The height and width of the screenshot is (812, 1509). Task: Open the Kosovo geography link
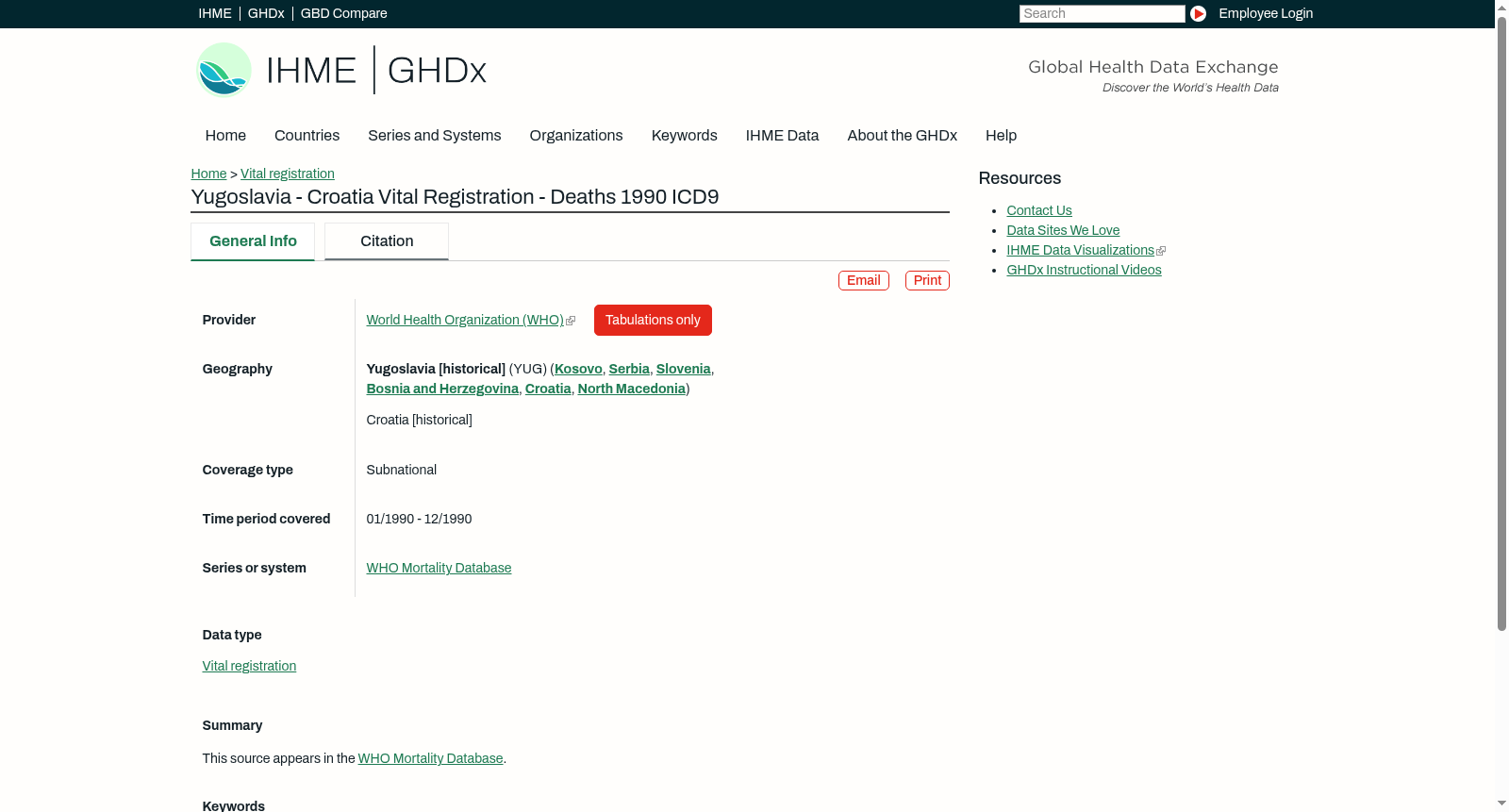[578, 369]
